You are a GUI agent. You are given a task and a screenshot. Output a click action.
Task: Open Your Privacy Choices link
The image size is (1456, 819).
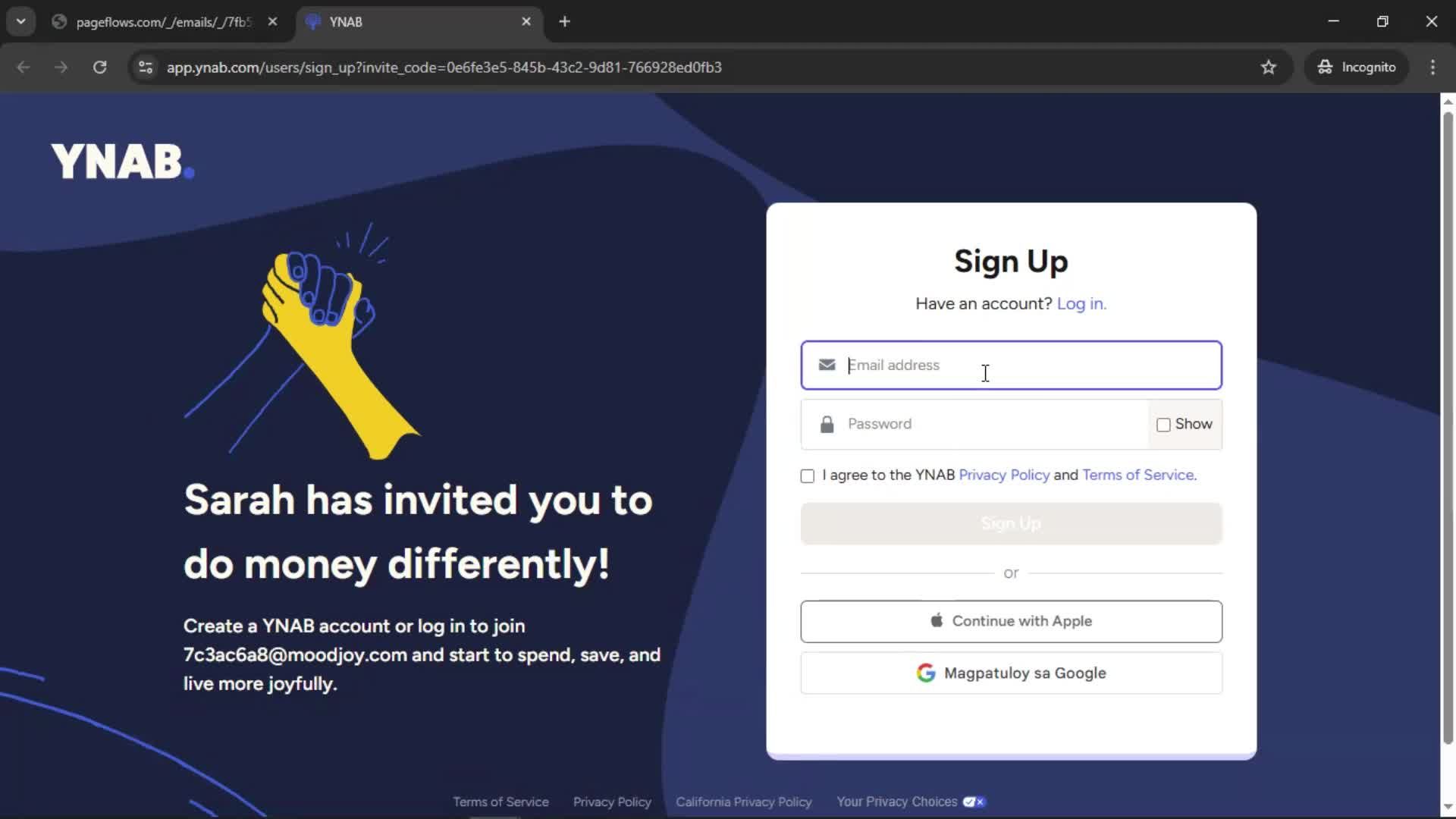[x=896, y=802]
